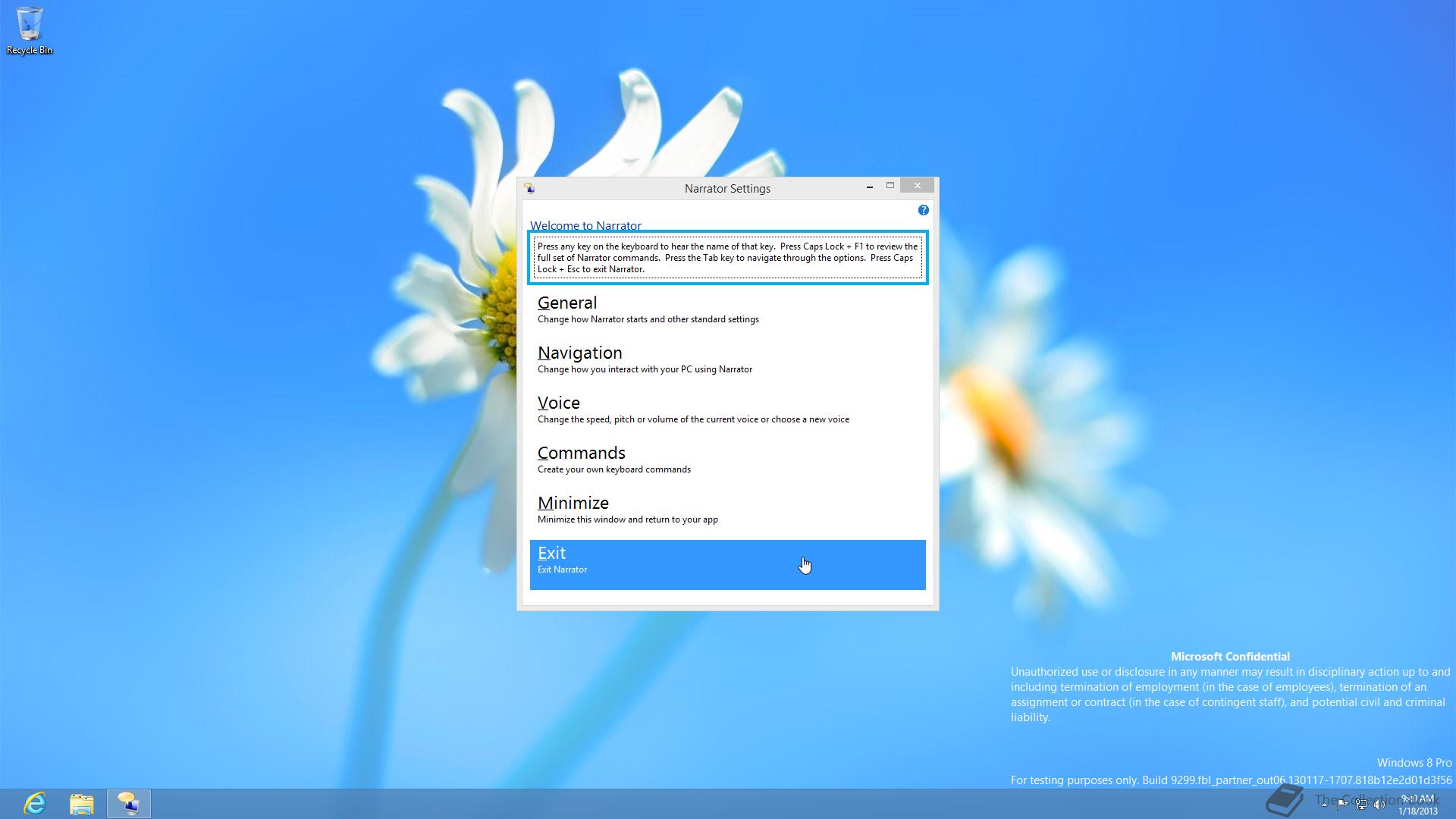Image resolution: width=1456 pixels, height=819 pixels.
Task: Open the Navigation settings link
Action: pos(727,364)
